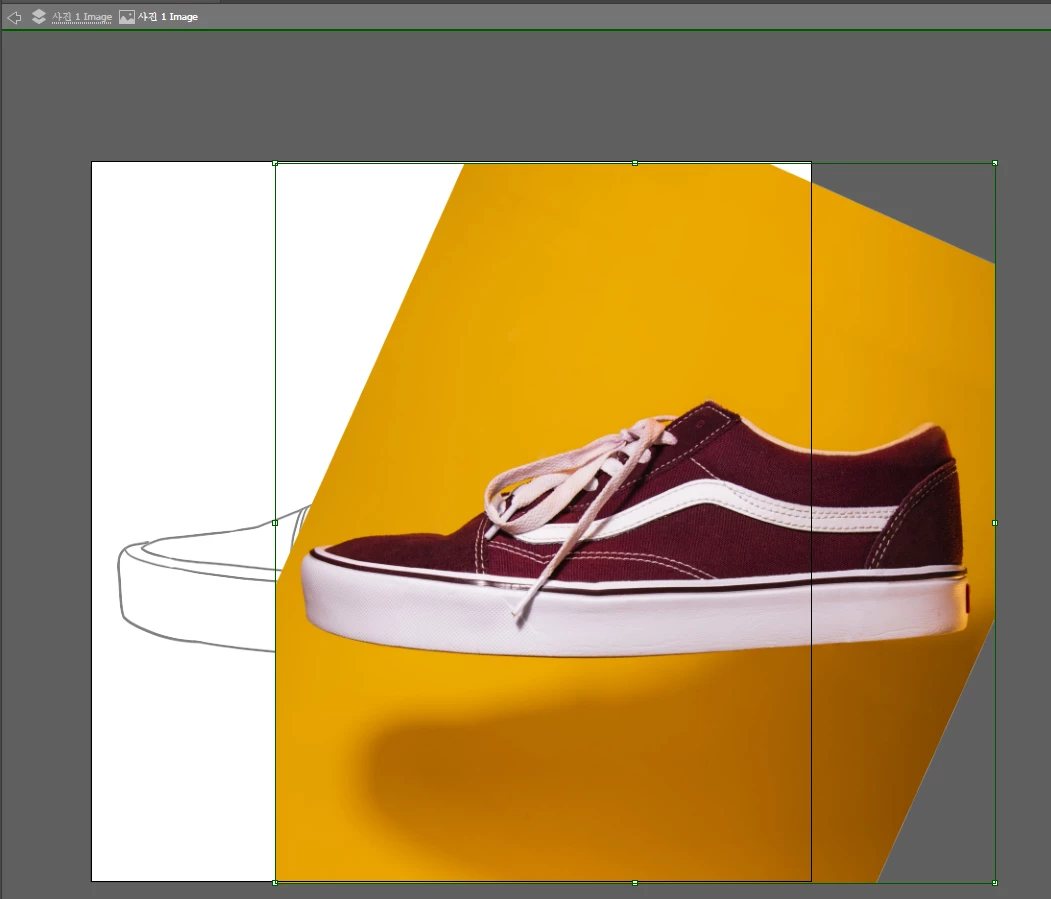The image size is (1051, 899).
Task: Click the top-left bounding box handle
Action: [275, 162]
